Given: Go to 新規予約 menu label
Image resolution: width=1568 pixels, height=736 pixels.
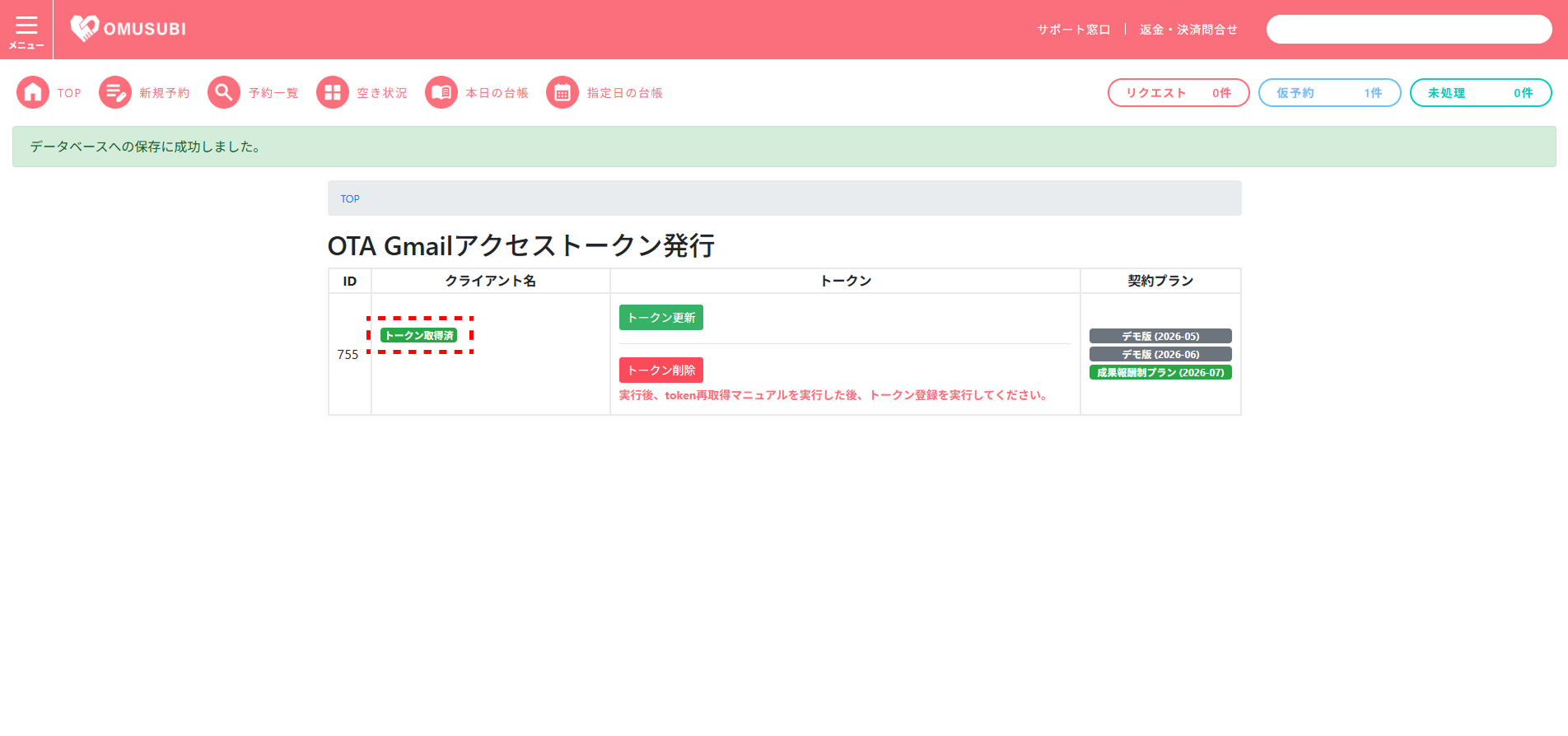Looking at the screenshot, I should [x=165, y=93].
